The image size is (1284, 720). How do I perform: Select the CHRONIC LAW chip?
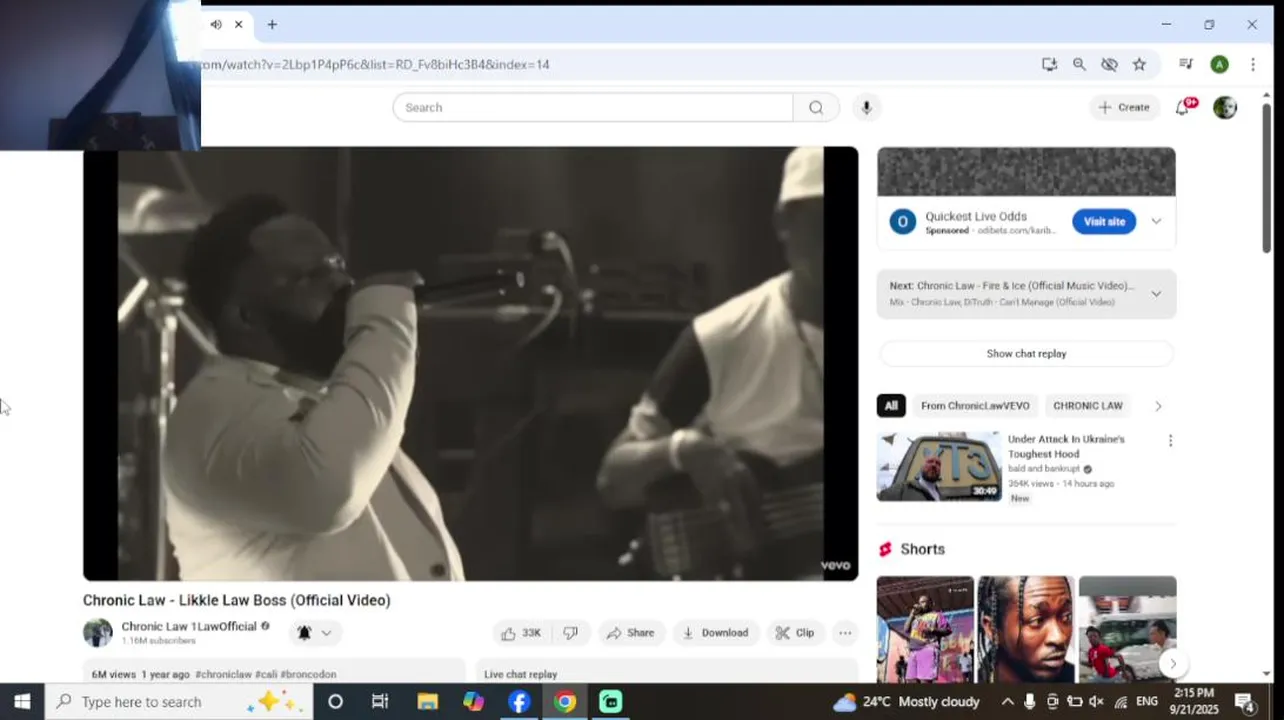click(1088, 406)
